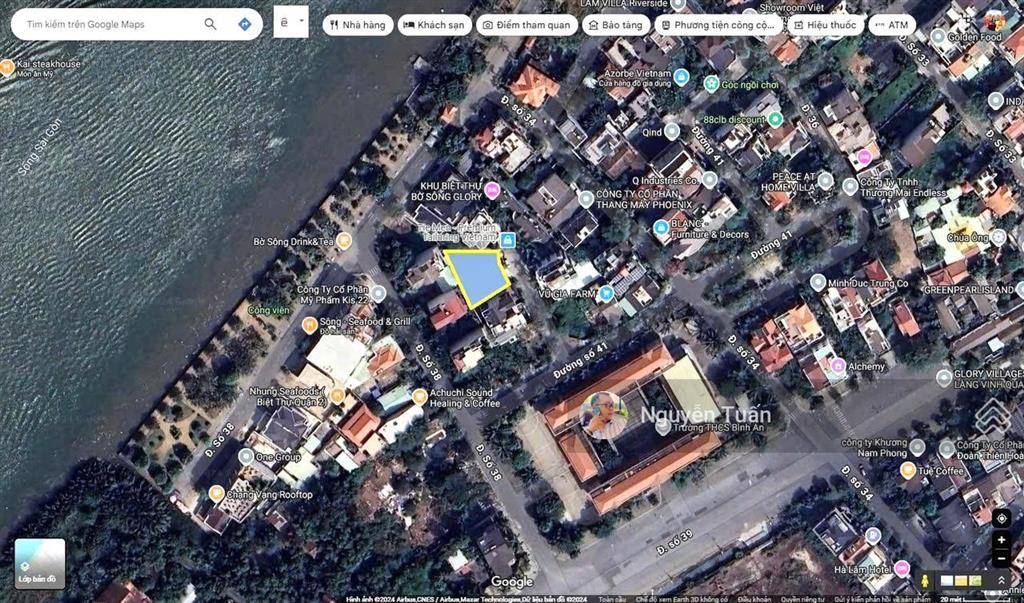Zoom in with the plus button
1024x603 pixels.
pos(1001,540)
